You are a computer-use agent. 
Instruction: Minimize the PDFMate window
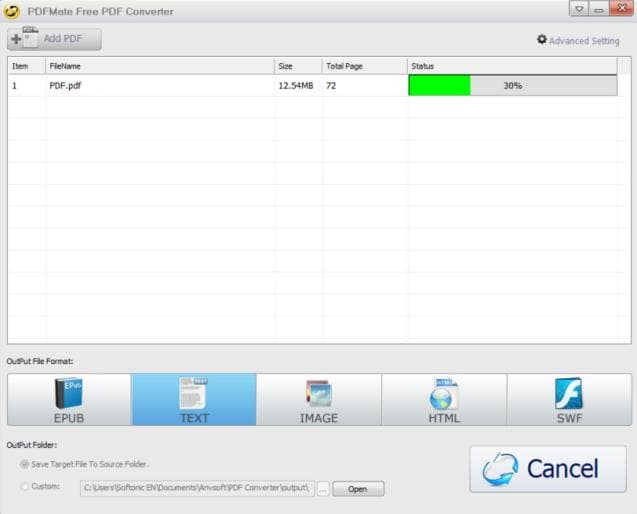[x=599, y=9]
